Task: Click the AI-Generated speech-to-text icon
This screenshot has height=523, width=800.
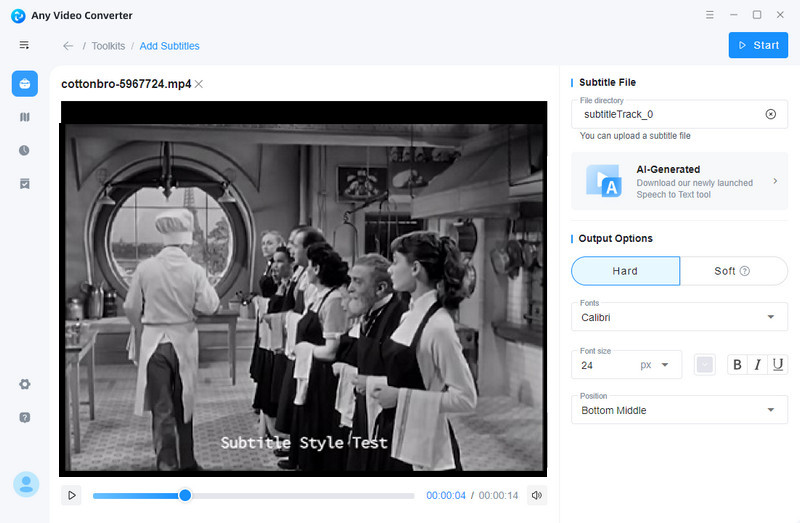Action: tap(604, 181)
